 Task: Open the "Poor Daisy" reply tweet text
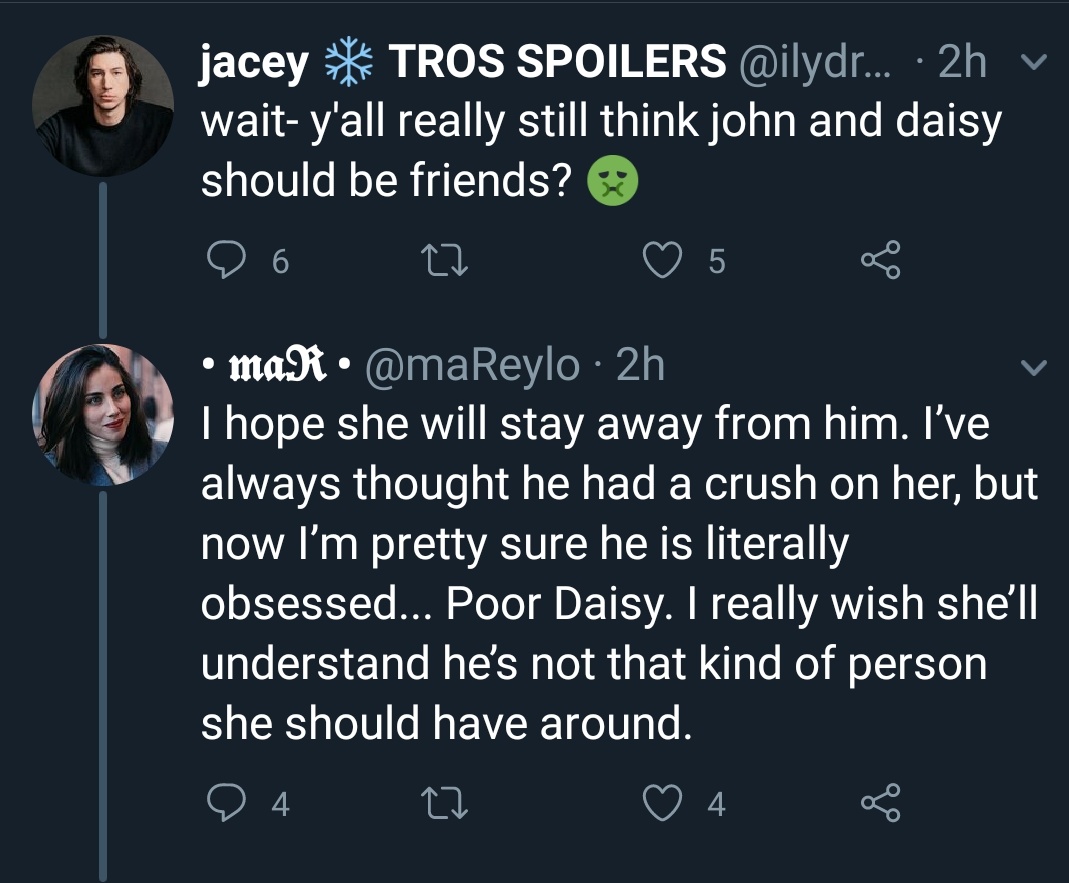(618, 574)
